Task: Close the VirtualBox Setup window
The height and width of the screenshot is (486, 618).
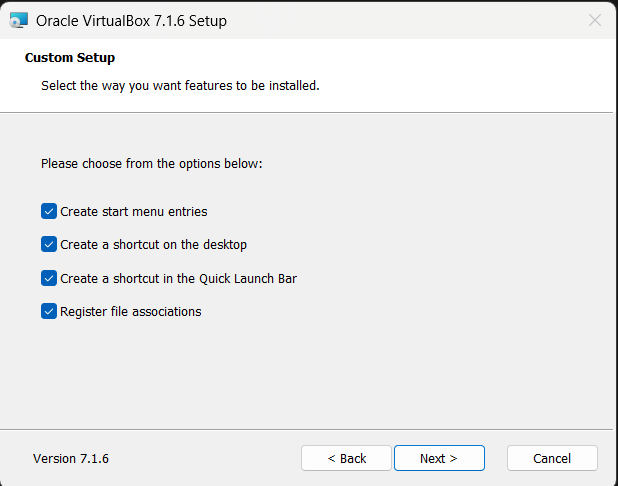Action: coord(595,20)
